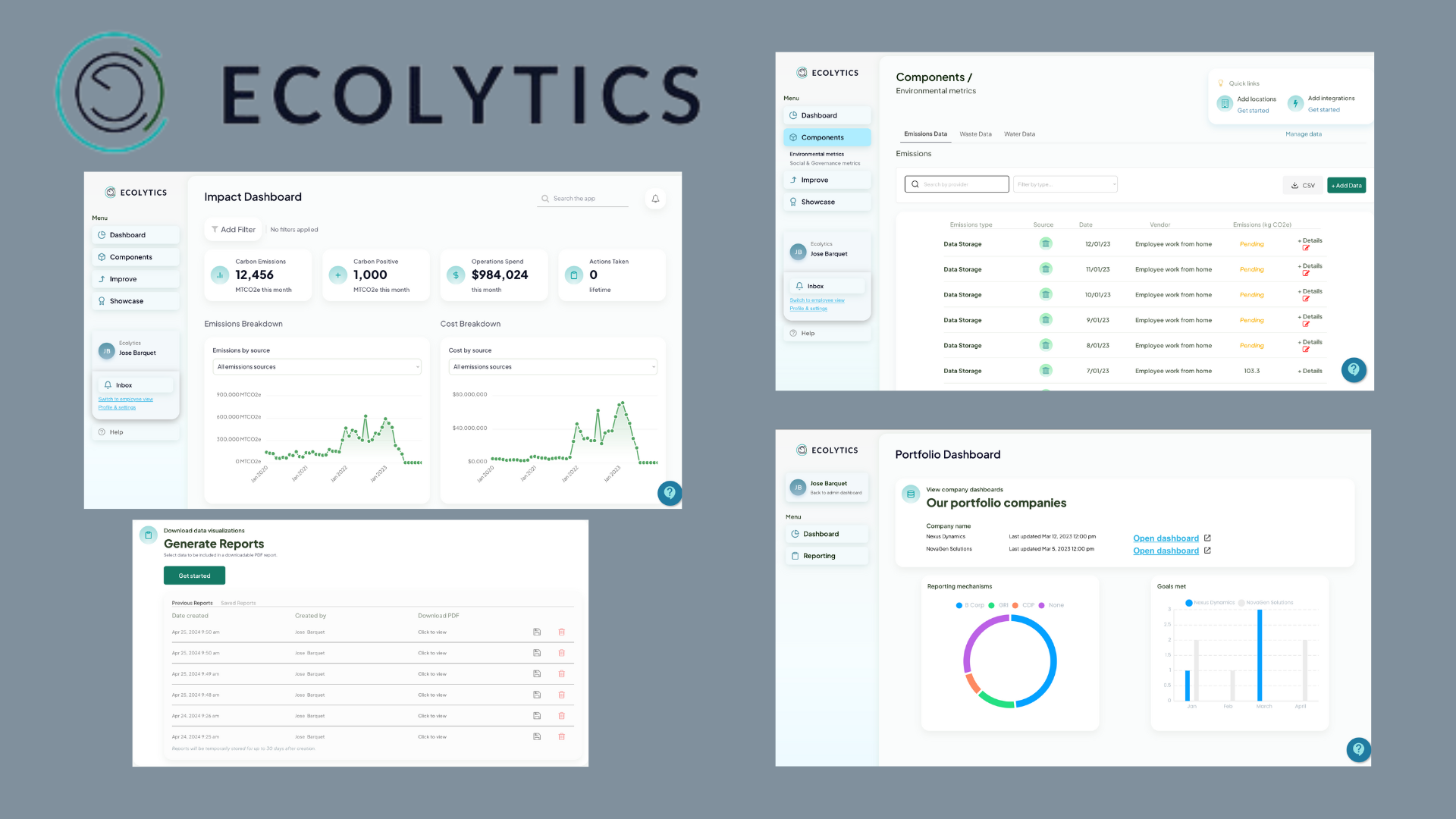The height and width of the screenshot is (819, 1456).
Task: Click the help bubble on Portfolio Dashboard
Action: pos(1358,749)
